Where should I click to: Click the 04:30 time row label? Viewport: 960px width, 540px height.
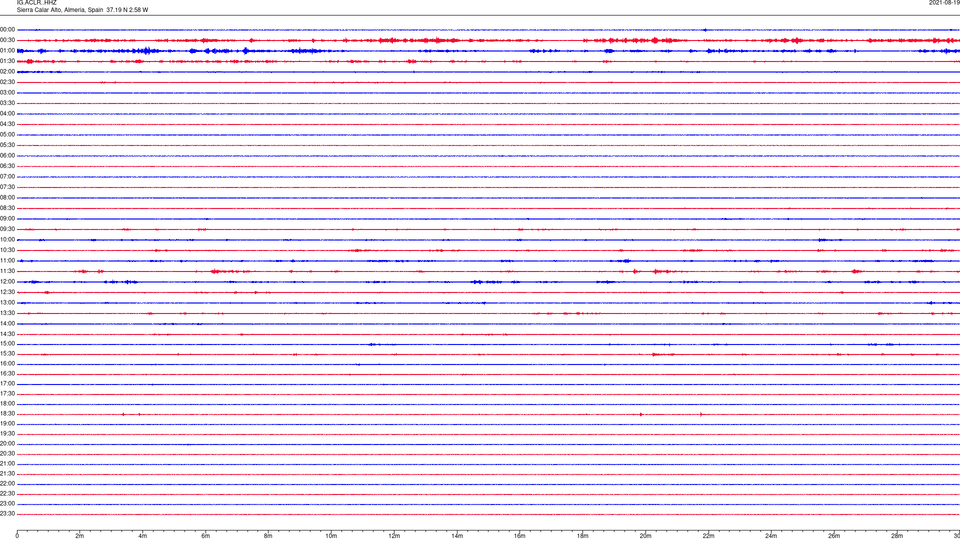click(x=7, y=124)
